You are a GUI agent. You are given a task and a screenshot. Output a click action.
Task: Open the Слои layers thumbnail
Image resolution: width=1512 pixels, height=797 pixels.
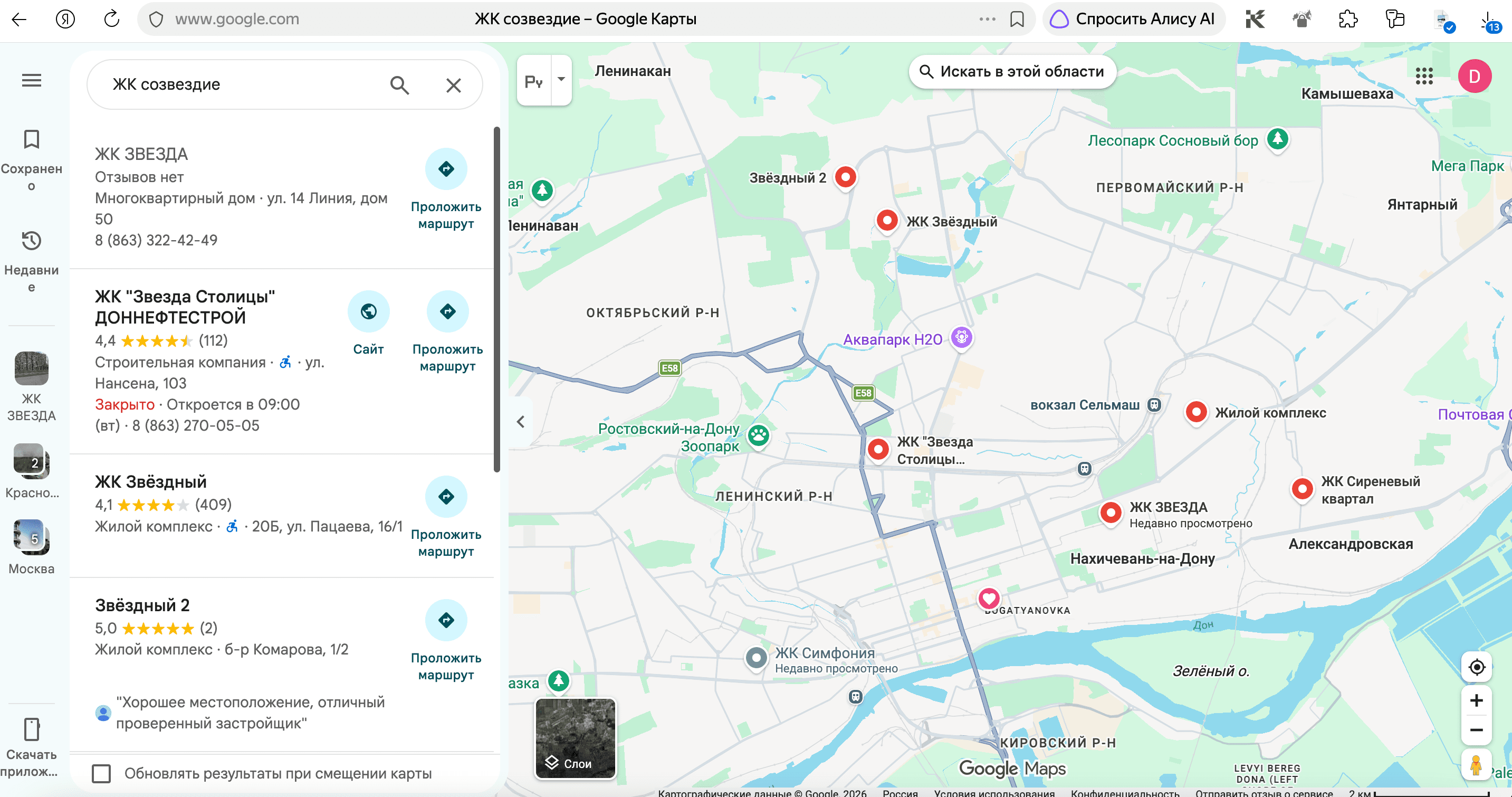575,738
